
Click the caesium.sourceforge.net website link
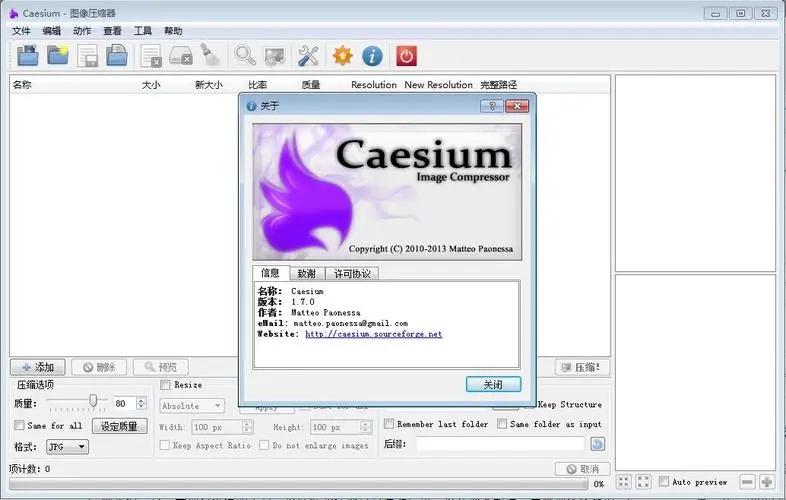pyautogui.click(x=373, y=334)
